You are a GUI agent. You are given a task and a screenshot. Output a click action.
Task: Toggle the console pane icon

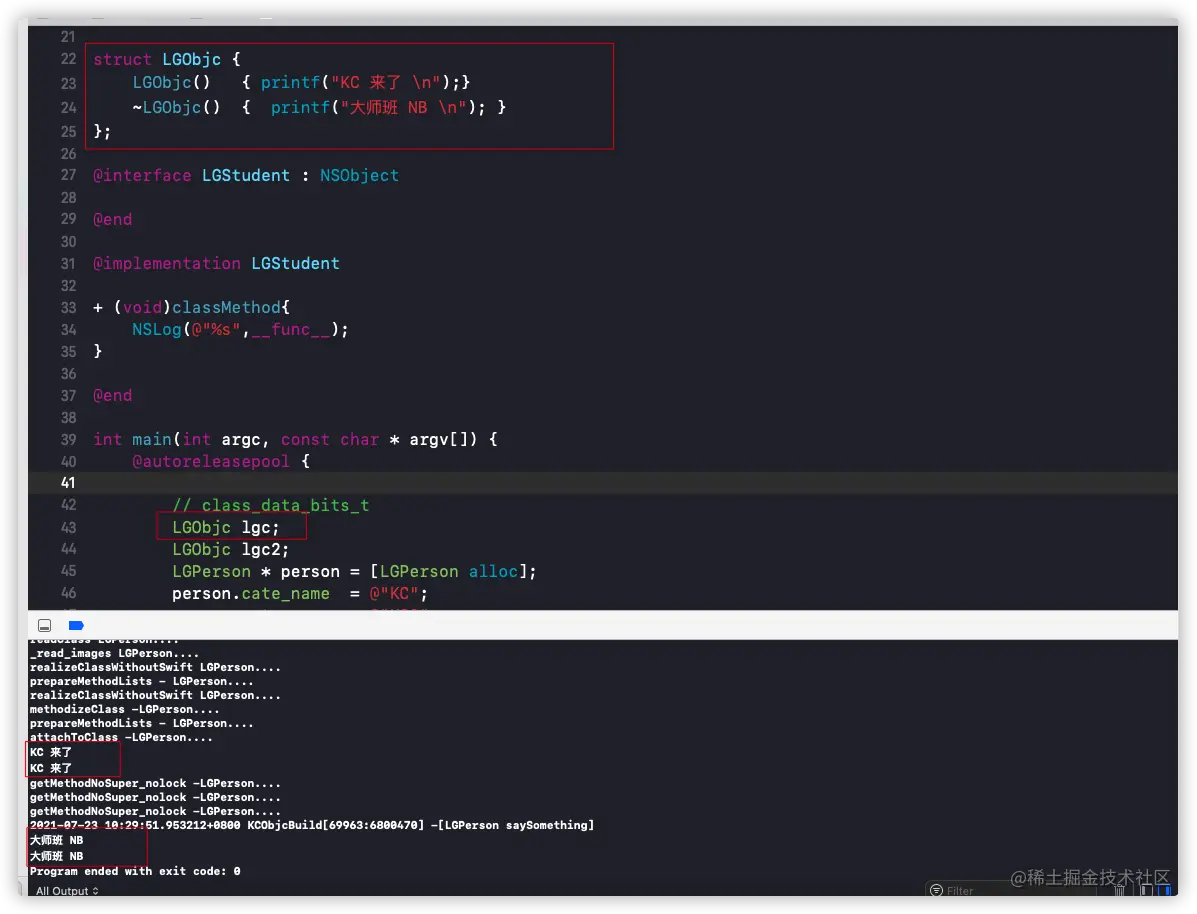[x=1164, y=890]
